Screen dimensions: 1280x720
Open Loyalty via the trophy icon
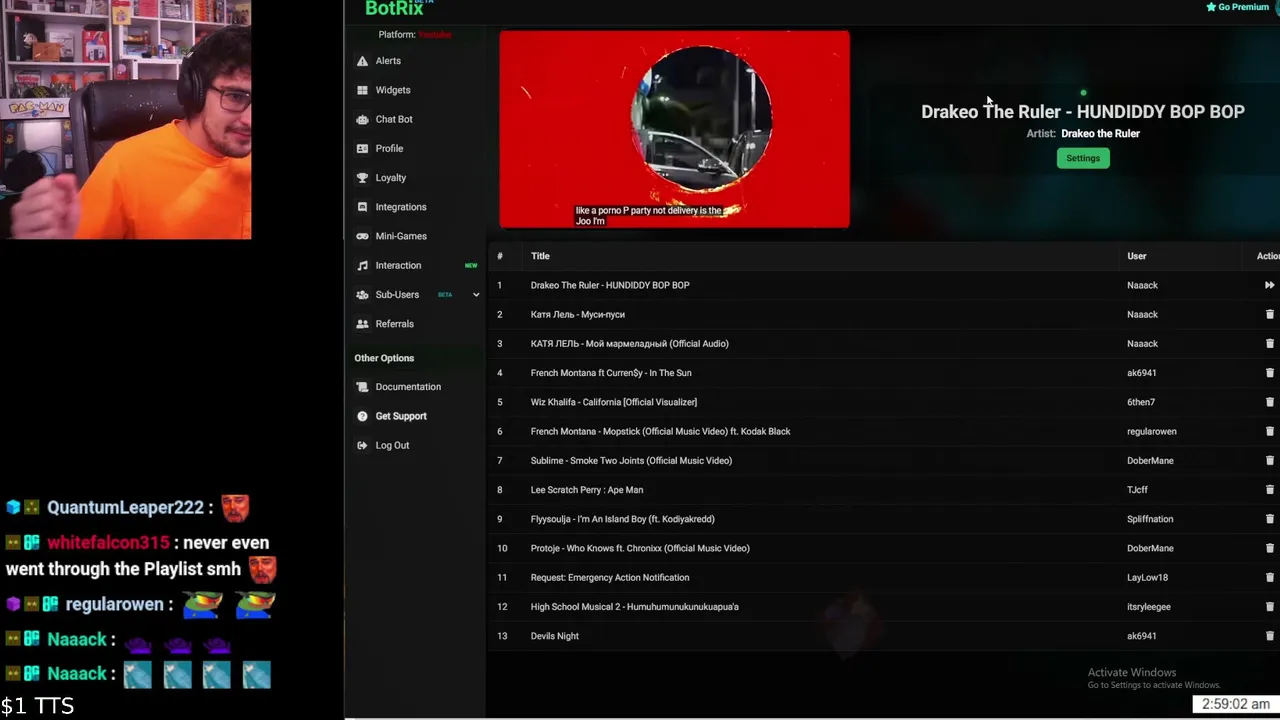pyautogui.click(x=362, y=178)
